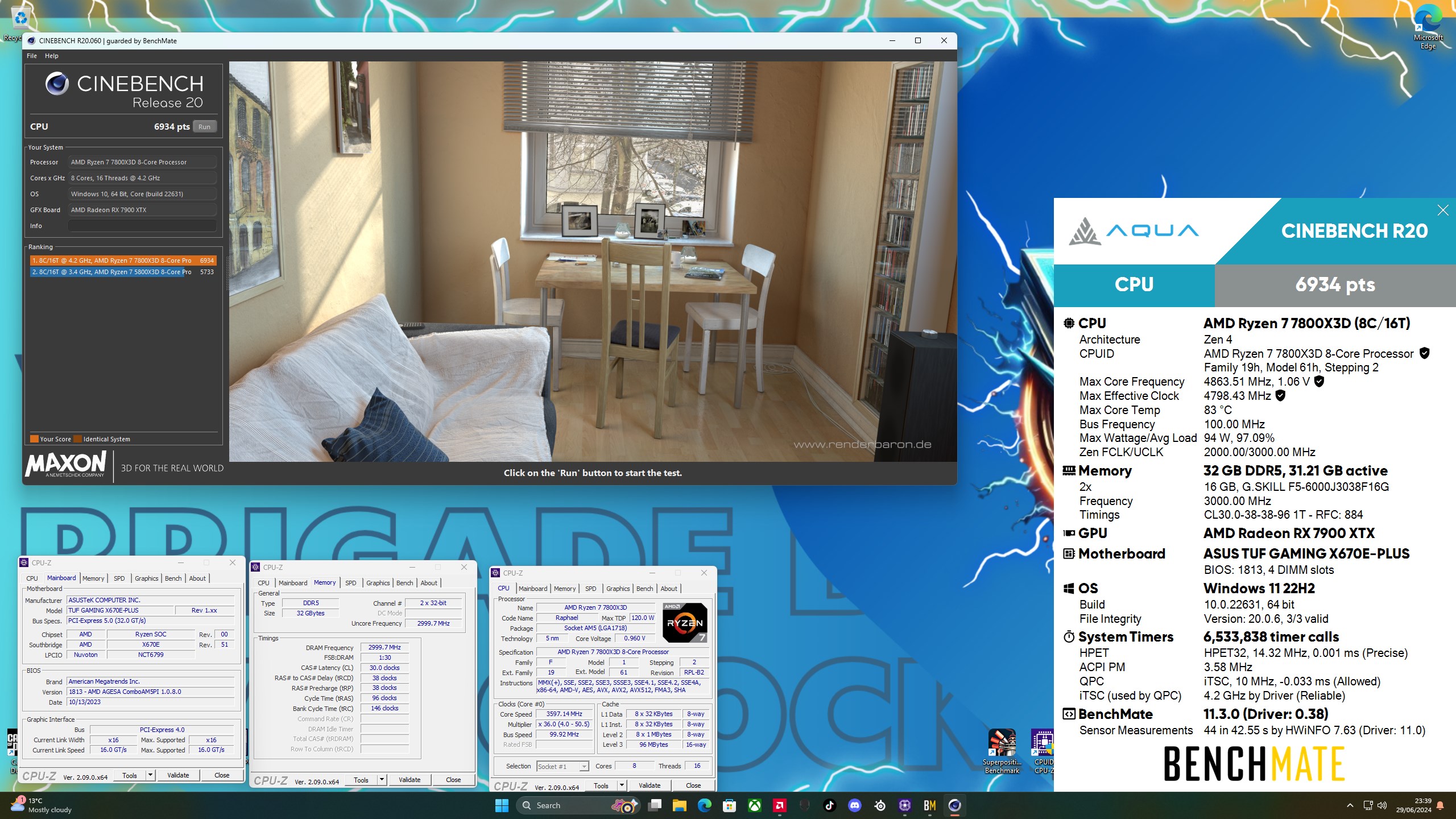The image size is (1456, 819).
Task: Click the Cinebench Info input field
Action: point(142,226)
